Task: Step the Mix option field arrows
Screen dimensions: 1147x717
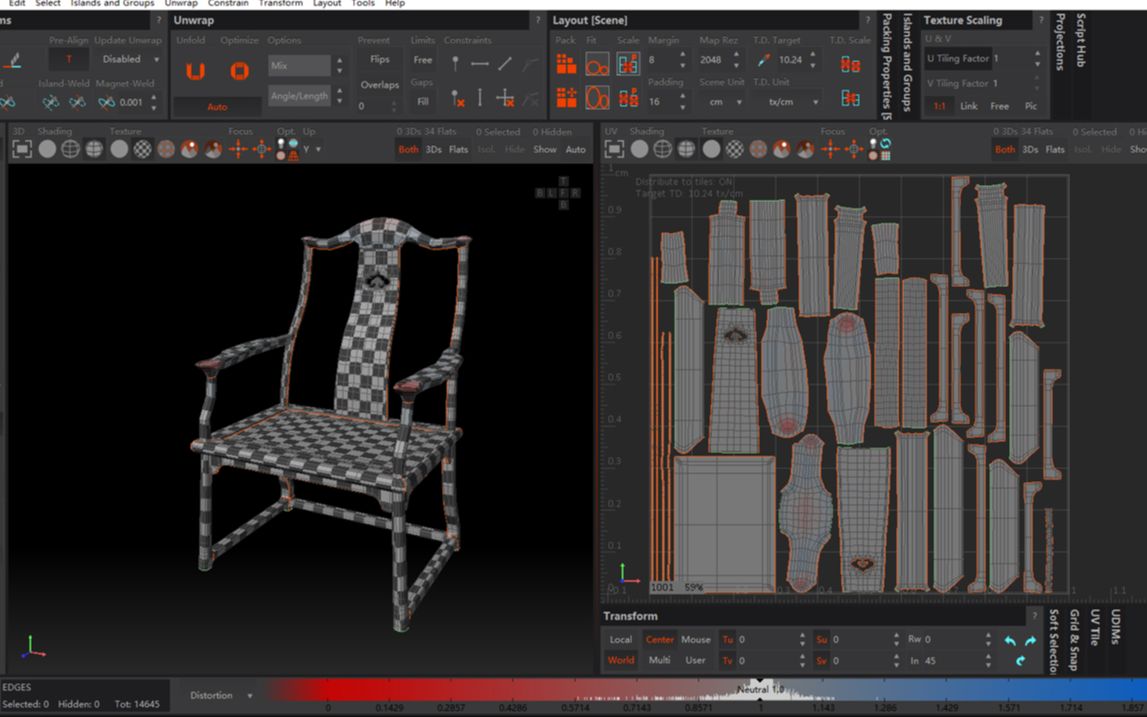Action: pos(339,66)
